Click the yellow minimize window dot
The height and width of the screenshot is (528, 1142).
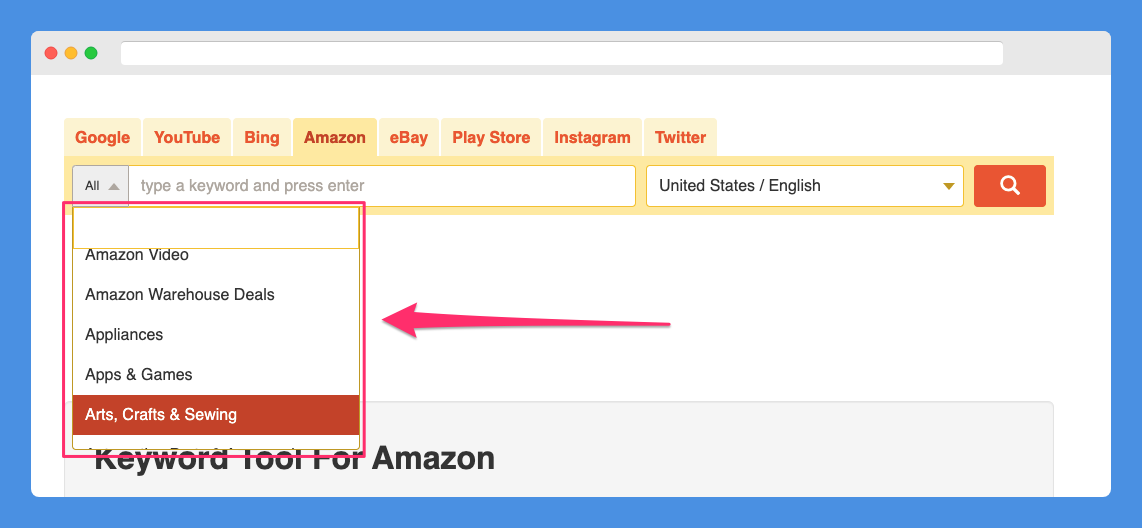click(x=71, y=53)
